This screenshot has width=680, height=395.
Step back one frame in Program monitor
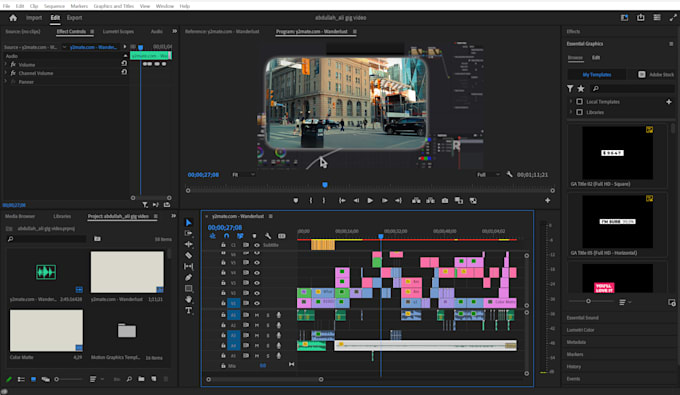356,200
